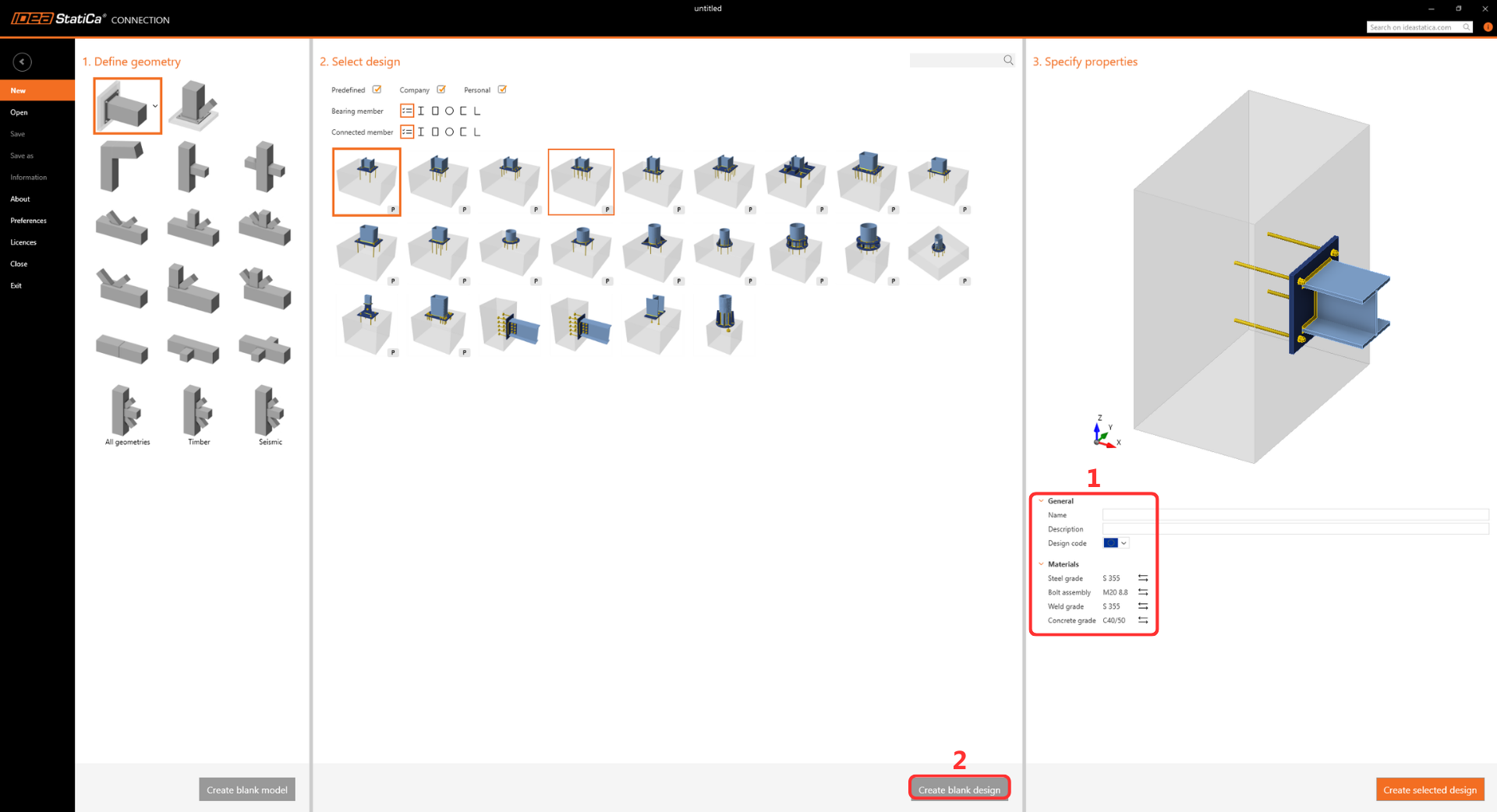Open the Design code flag dropdown

click(x=1116, y=543)
